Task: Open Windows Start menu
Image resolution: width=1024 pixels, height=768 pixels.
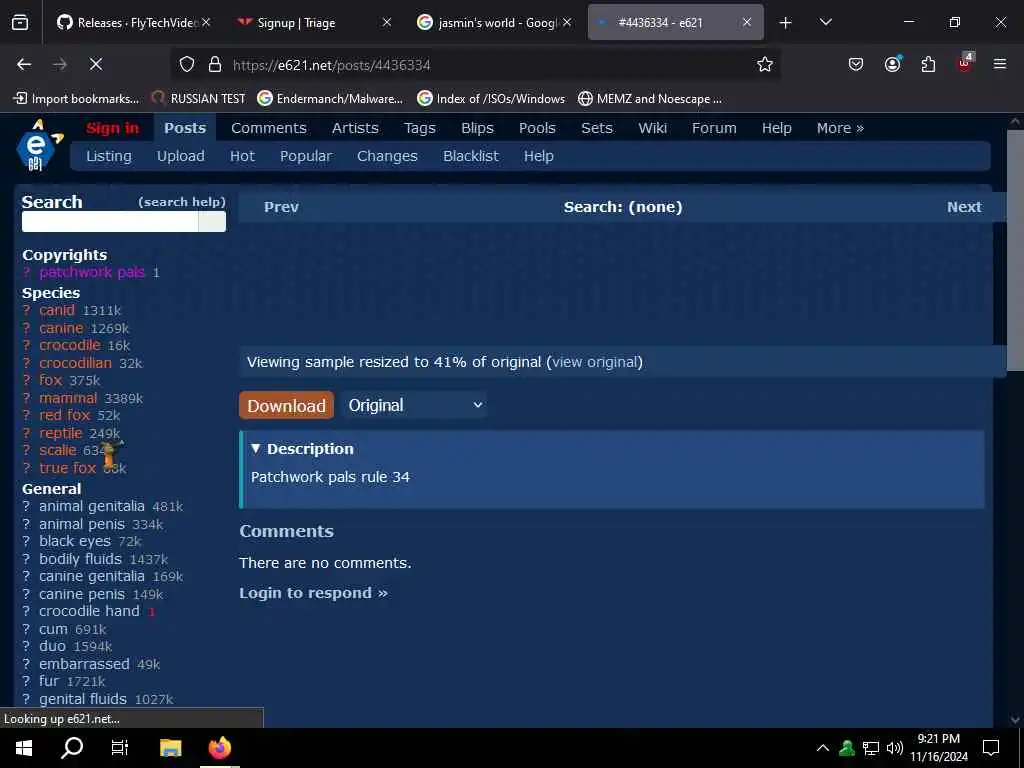Action: click(x=24, y=747)
